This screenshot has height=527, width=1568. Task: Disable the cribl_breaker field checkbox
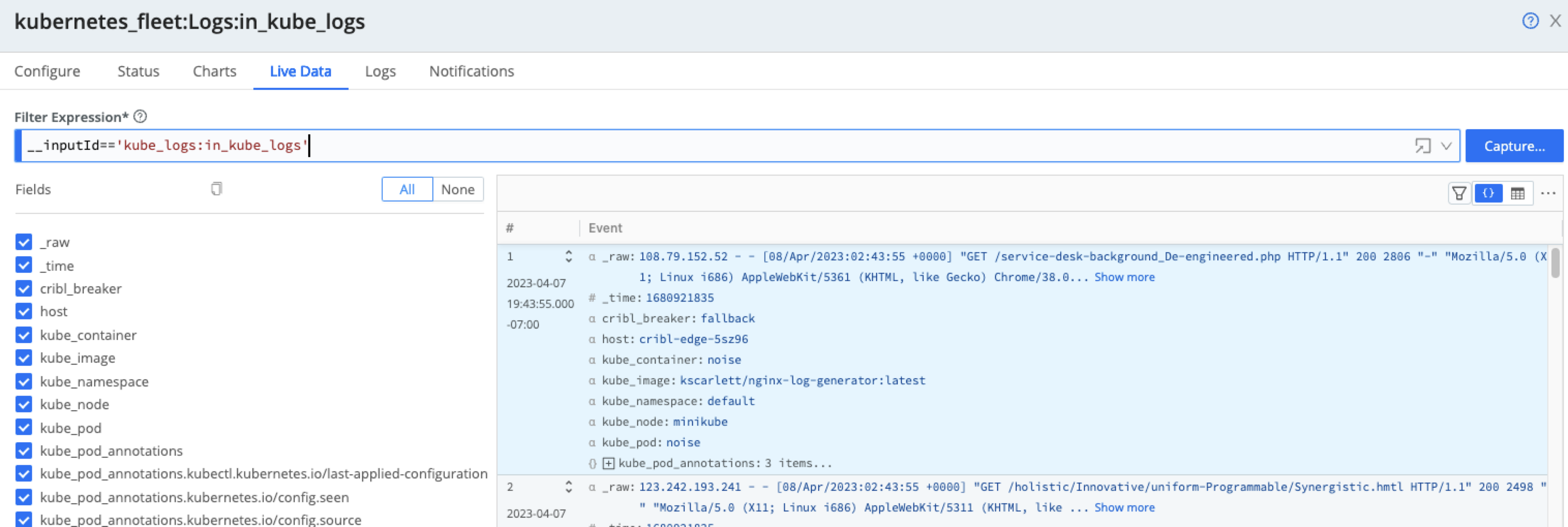(x=24, y=288)
